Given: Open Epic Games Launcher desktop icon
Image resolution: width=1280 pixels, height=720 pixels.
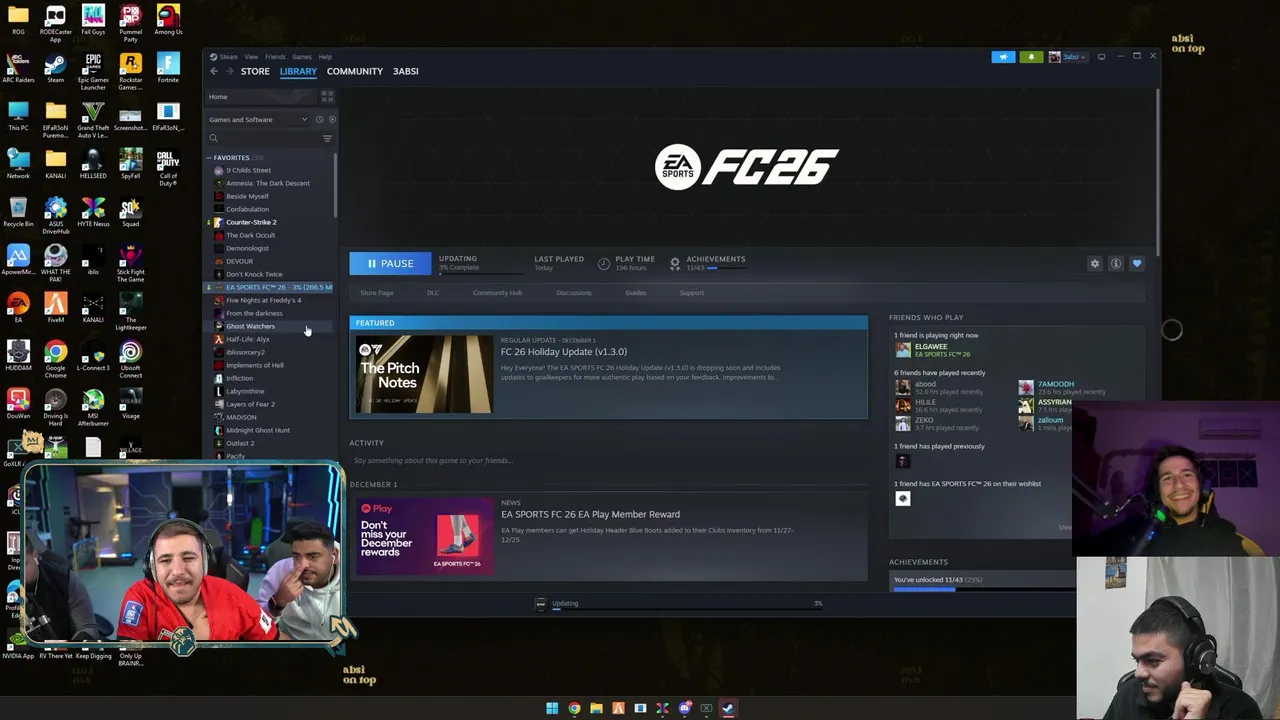Looking at the screenshot, I should (x=93, y=70).
